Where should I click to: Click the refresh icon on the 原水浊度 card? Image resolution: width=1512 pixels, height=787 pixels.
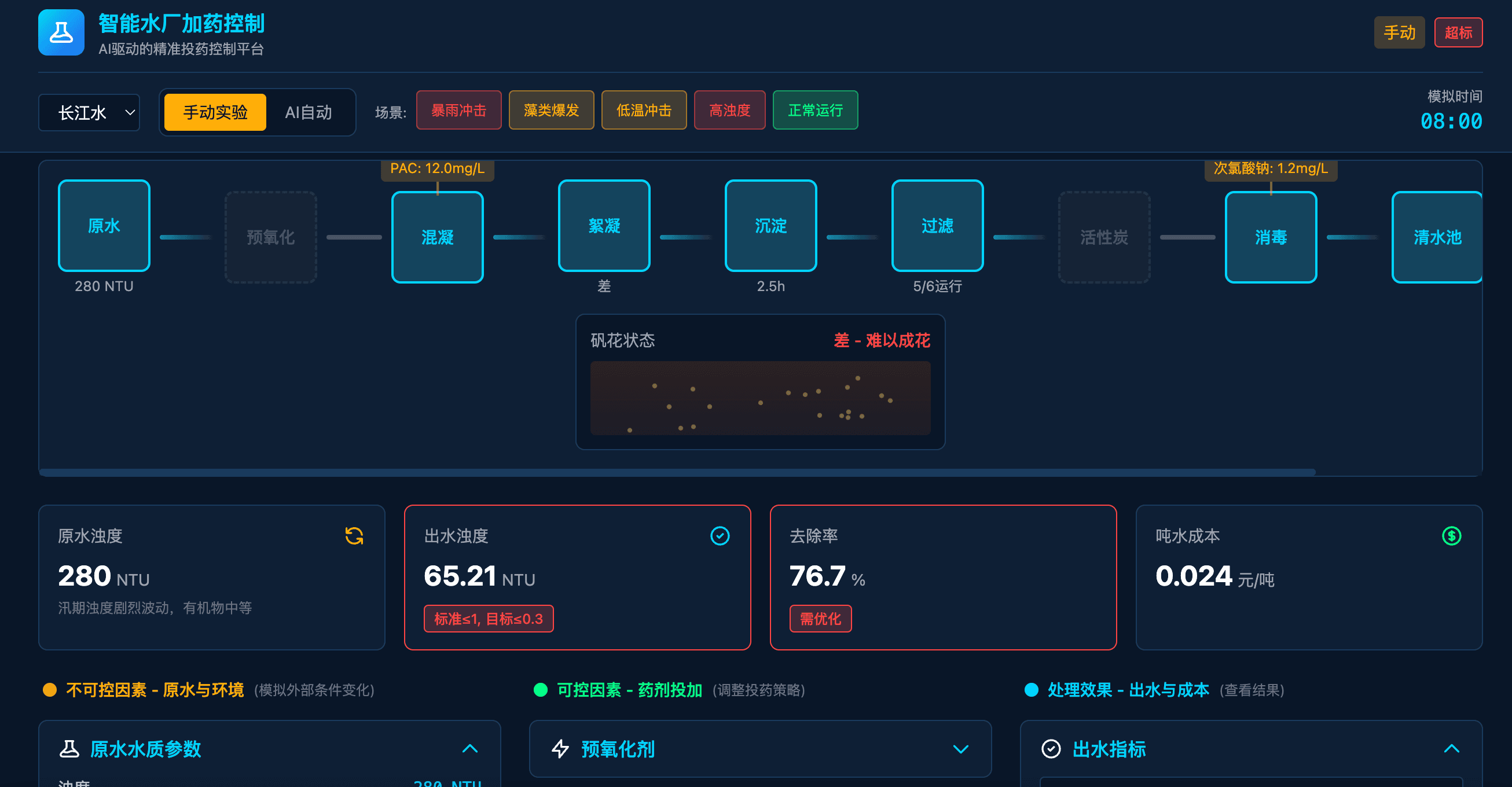(354, 535)
